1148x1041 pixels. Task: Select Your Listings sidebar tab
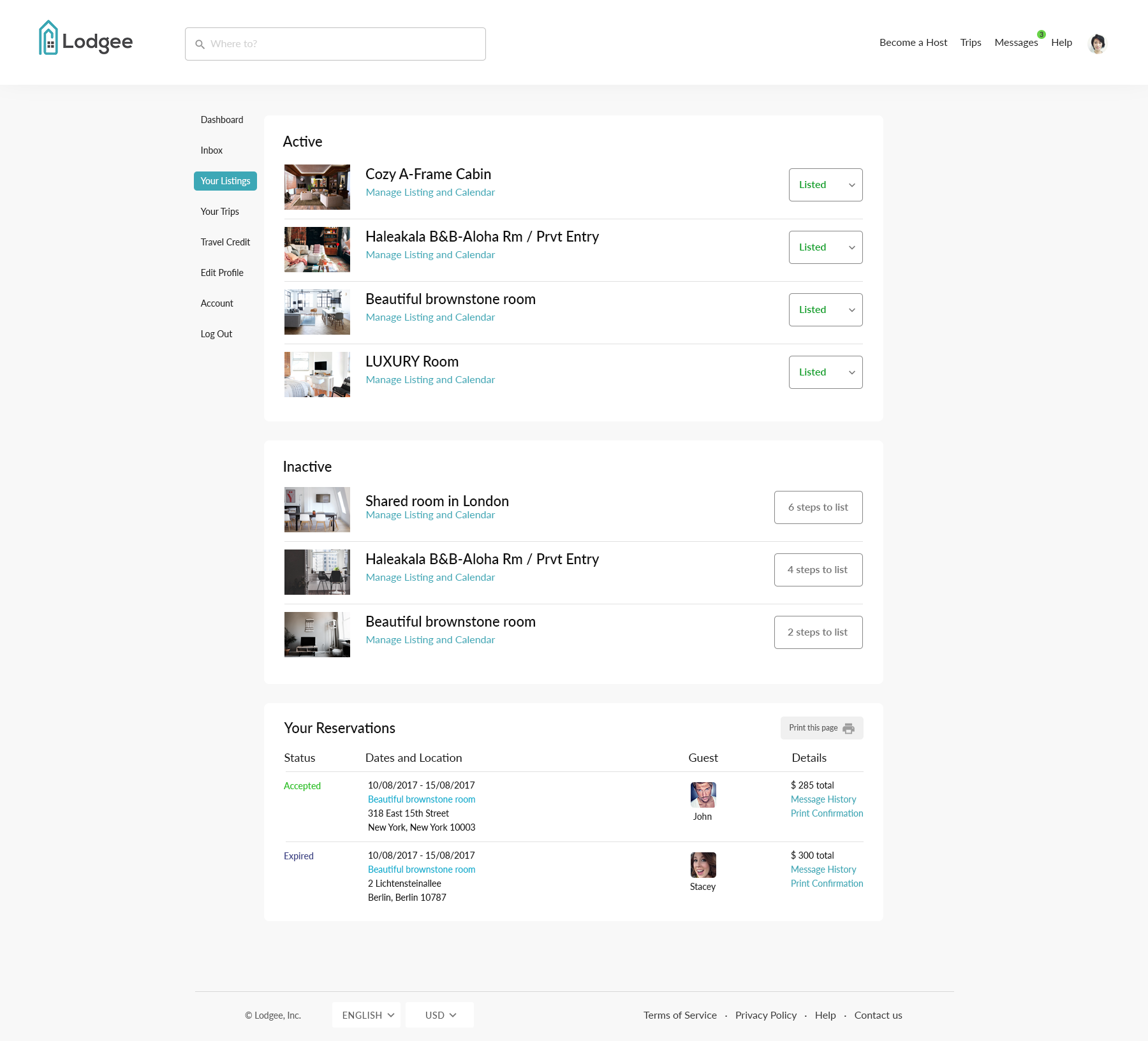click(x=225, y=181)
